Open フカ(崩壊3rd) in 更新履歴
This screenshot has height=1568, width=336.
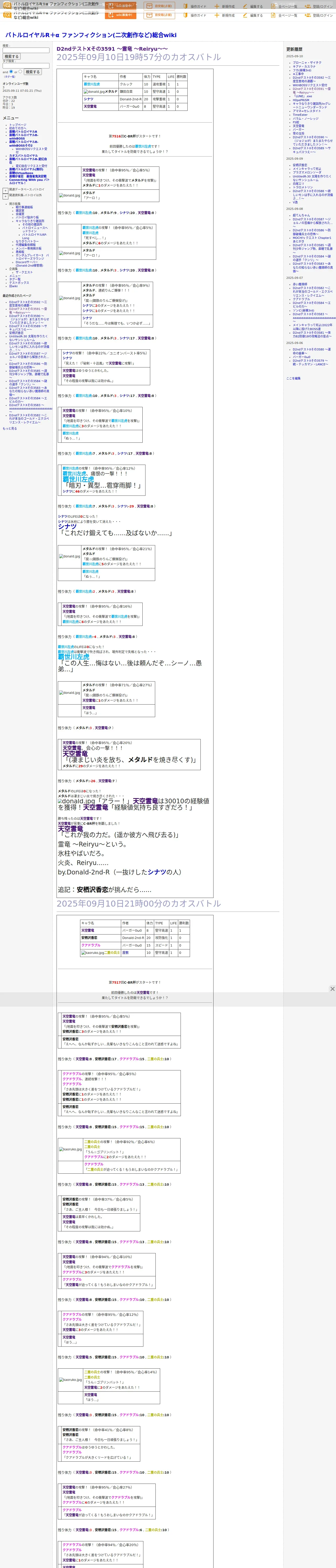(x=302, y=70)
